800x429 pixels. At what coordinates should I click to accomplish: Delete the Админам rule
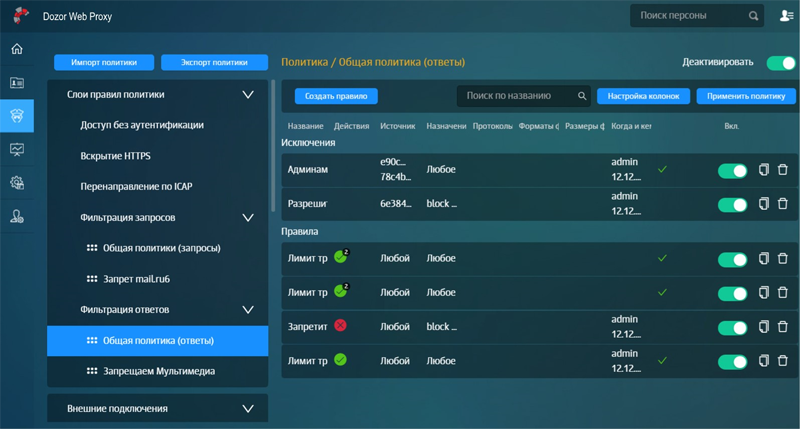[x=782, y=169]
